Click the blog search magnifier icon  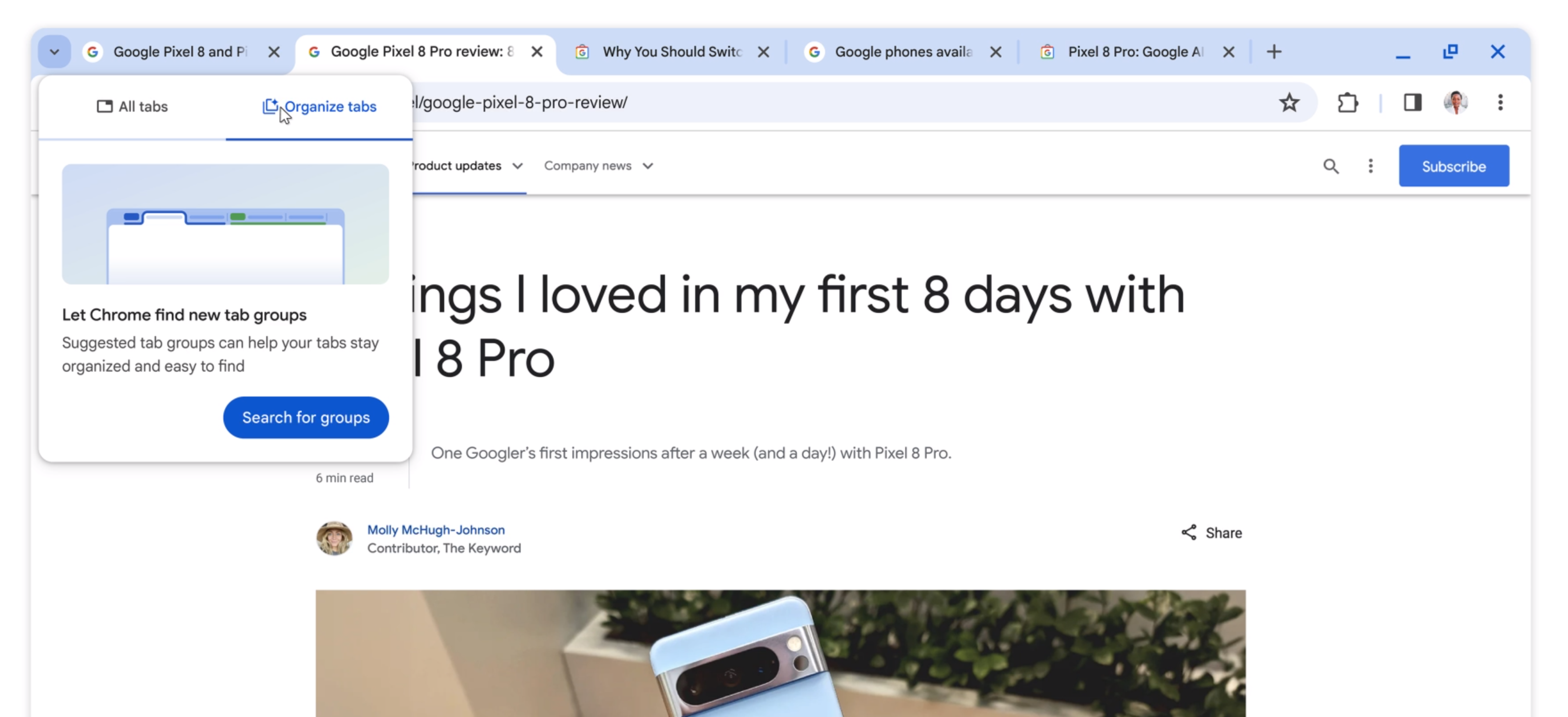tap(1331, 166)
